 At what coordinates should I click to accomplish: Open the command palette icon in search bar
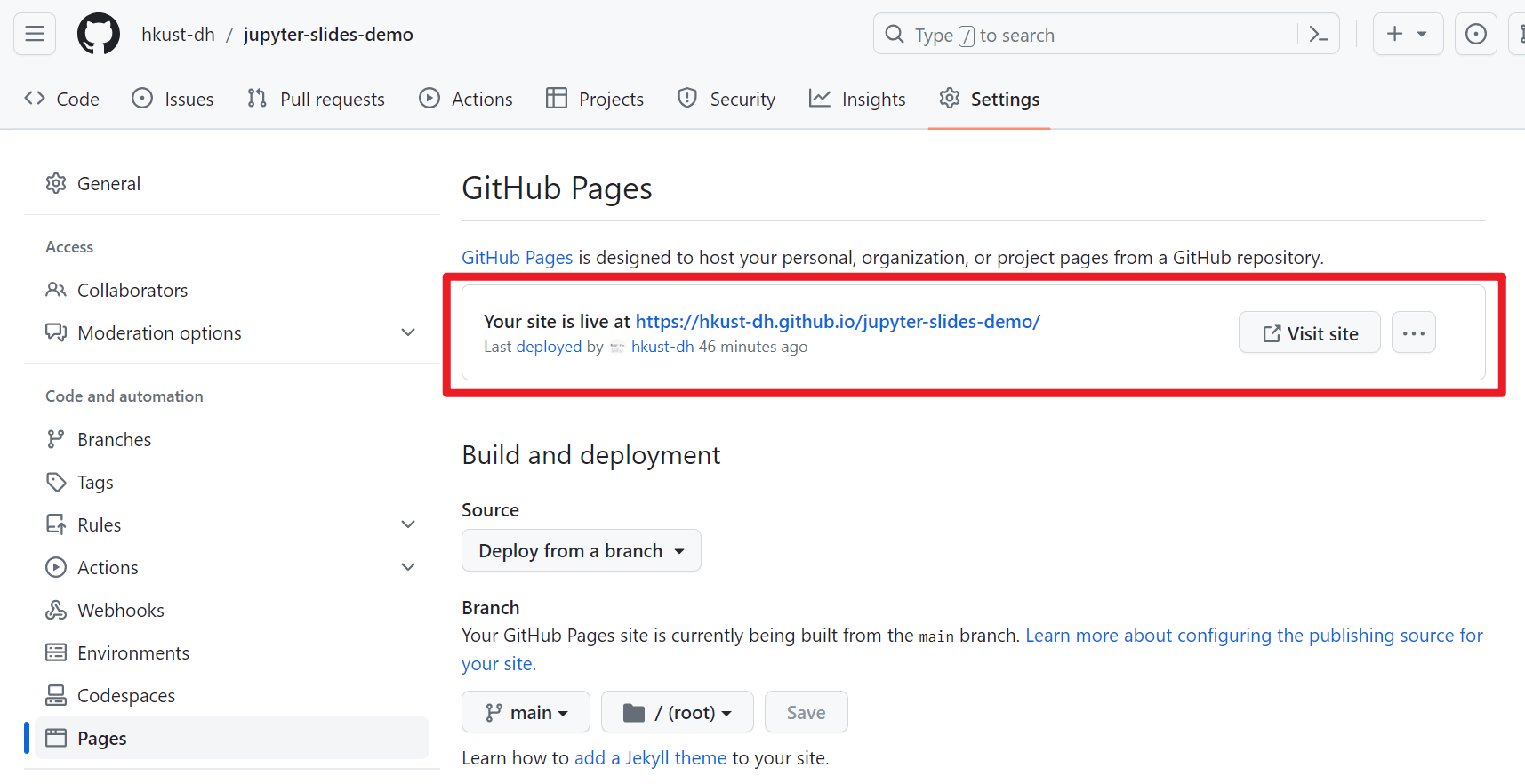click(x=1319, y=35)
